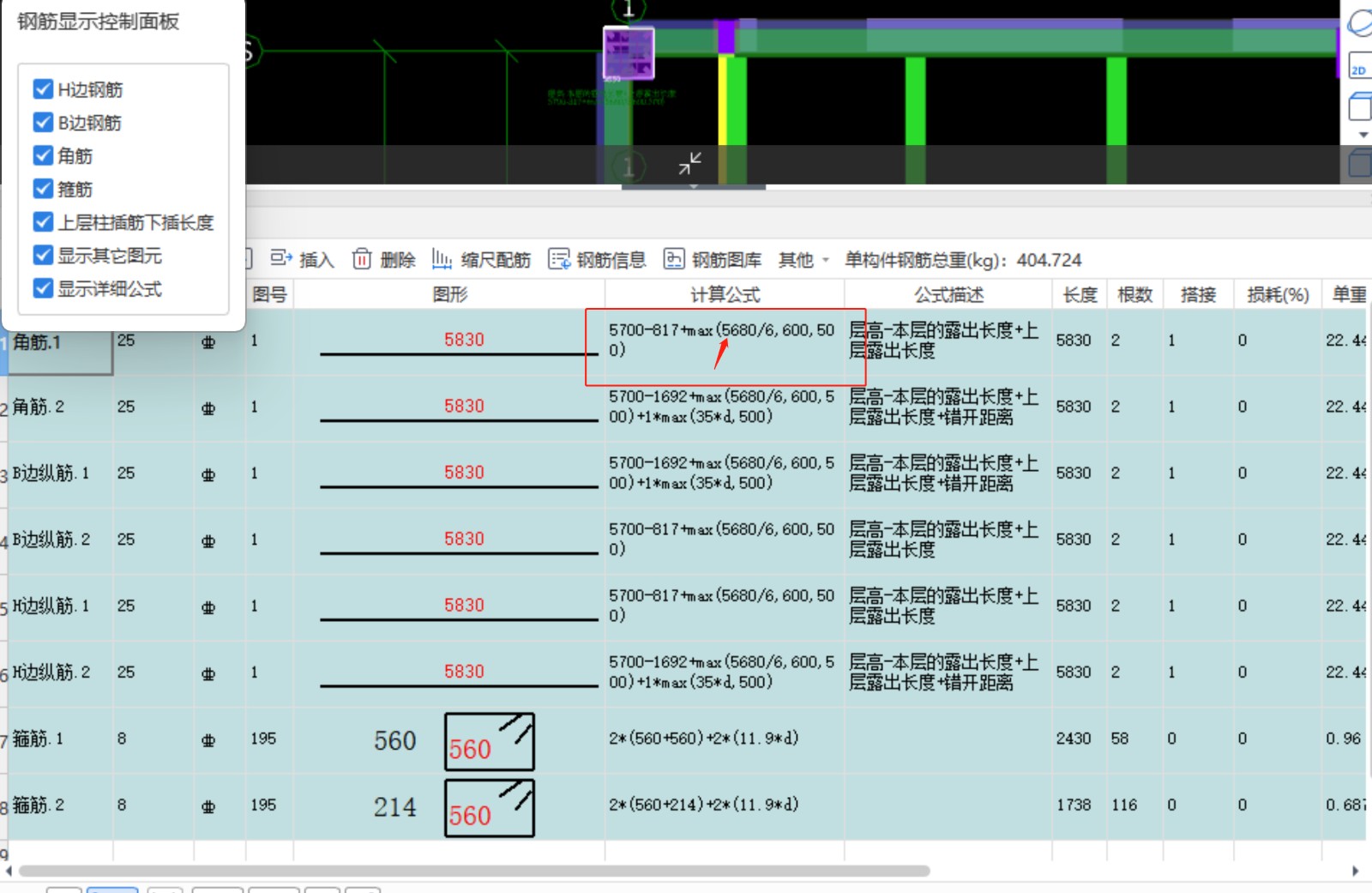The width and height of the screenshot is (1372, 893).
Task: Toggle the B边钢筋 checkbox
Action: point(43,123)
